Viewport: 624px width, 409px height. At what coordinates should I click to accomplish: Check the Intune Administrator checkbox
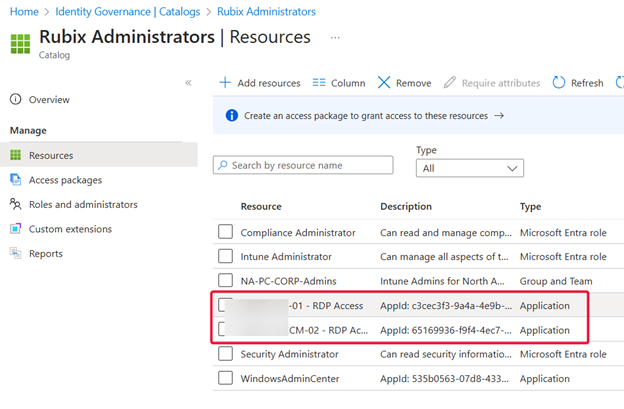(x=225, y=256)
